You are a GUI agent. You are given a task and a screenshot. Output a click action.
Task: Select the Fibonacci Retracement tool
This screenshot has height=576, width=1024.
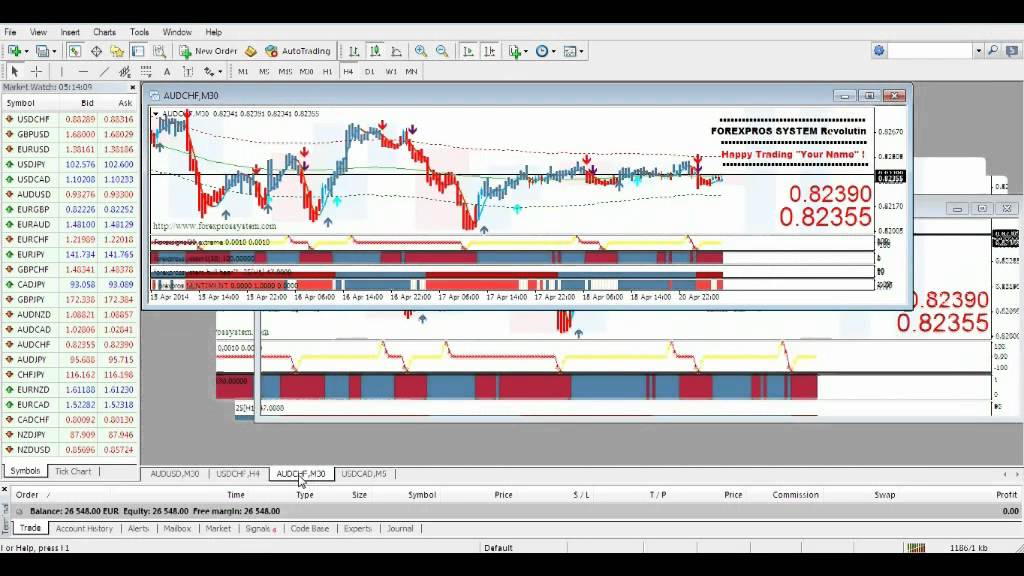coord(146,71)
